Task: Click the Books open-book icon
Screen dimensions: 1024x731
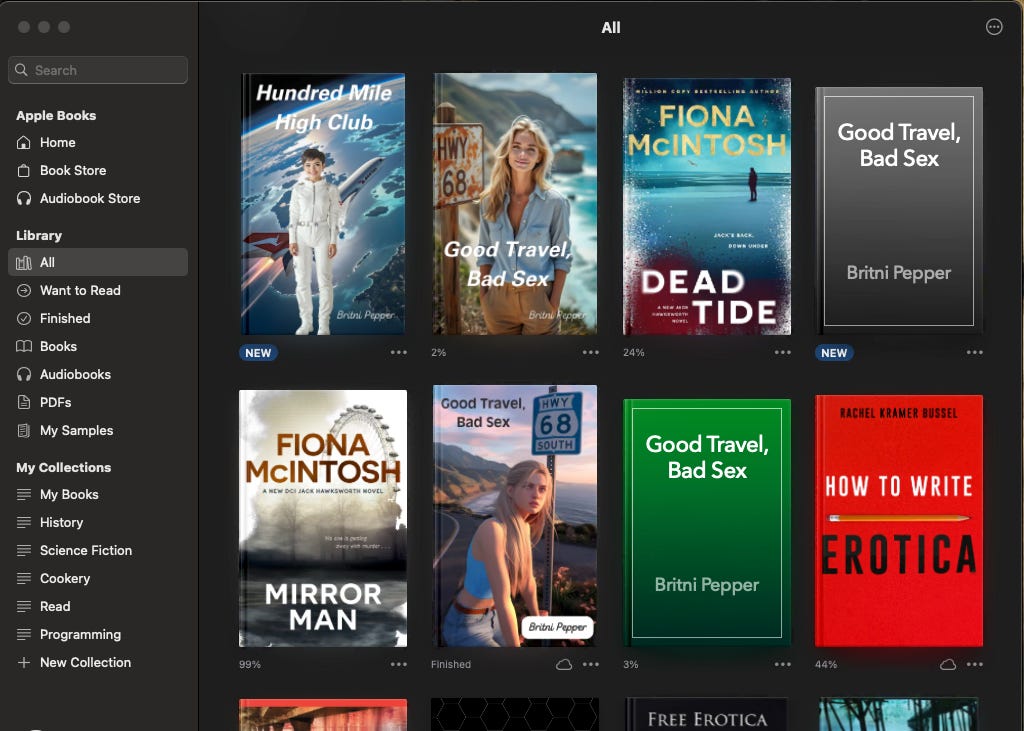Action: click(x=24, y=346)
